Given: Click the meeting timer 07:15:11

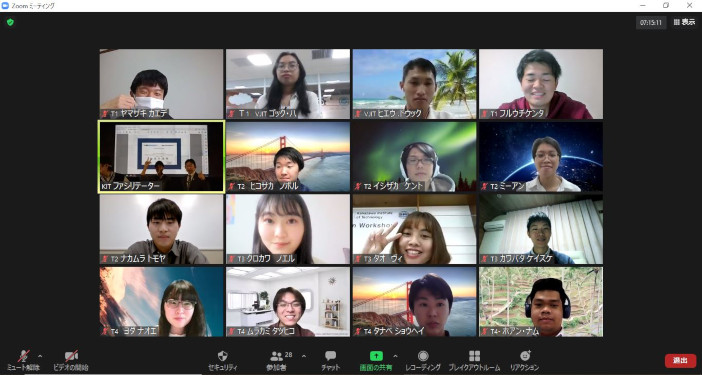Looking at the screenshot, I should (651, 23).
